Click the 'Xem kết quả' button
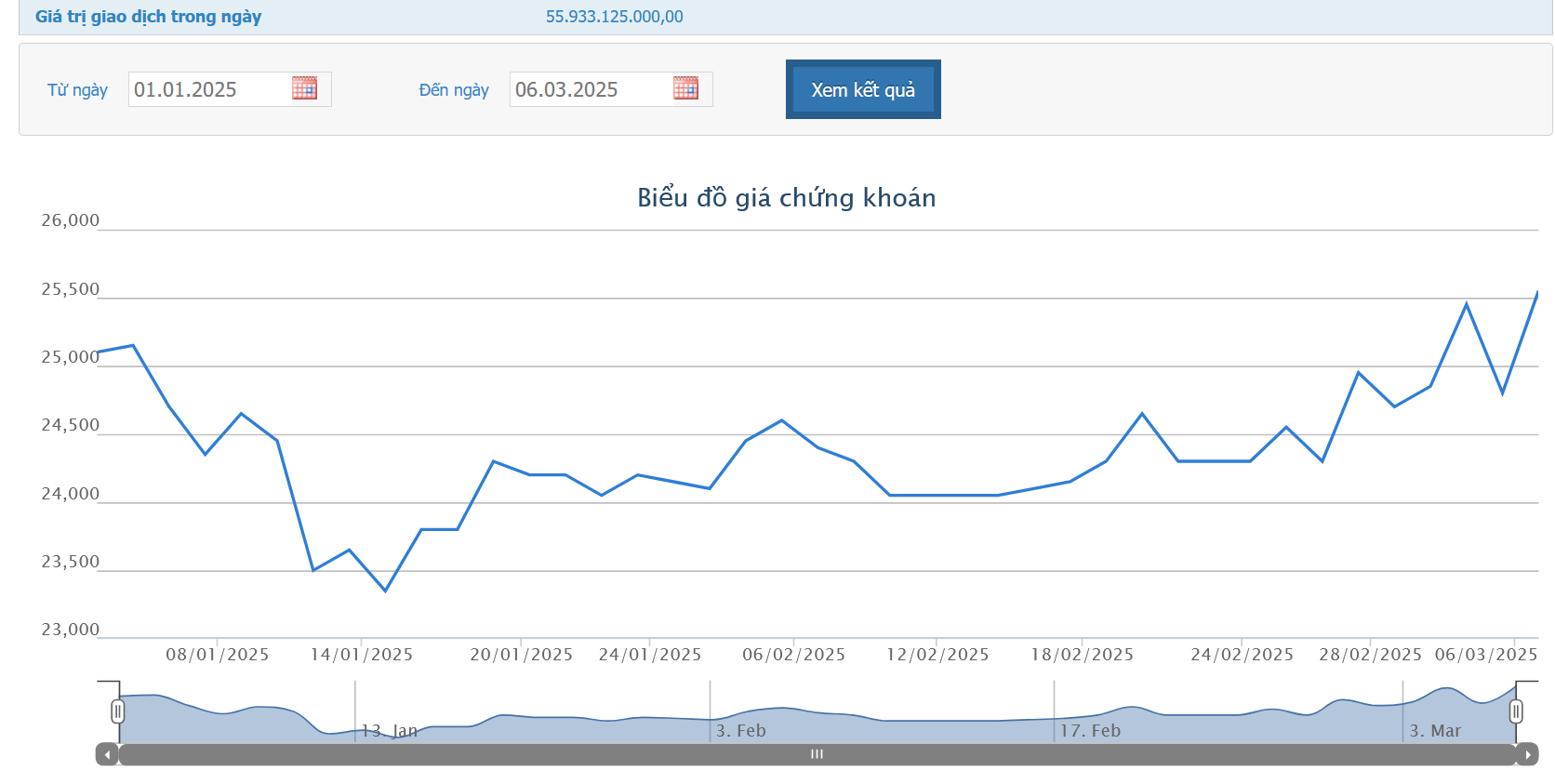1555x784 pixels. [862, 89]
